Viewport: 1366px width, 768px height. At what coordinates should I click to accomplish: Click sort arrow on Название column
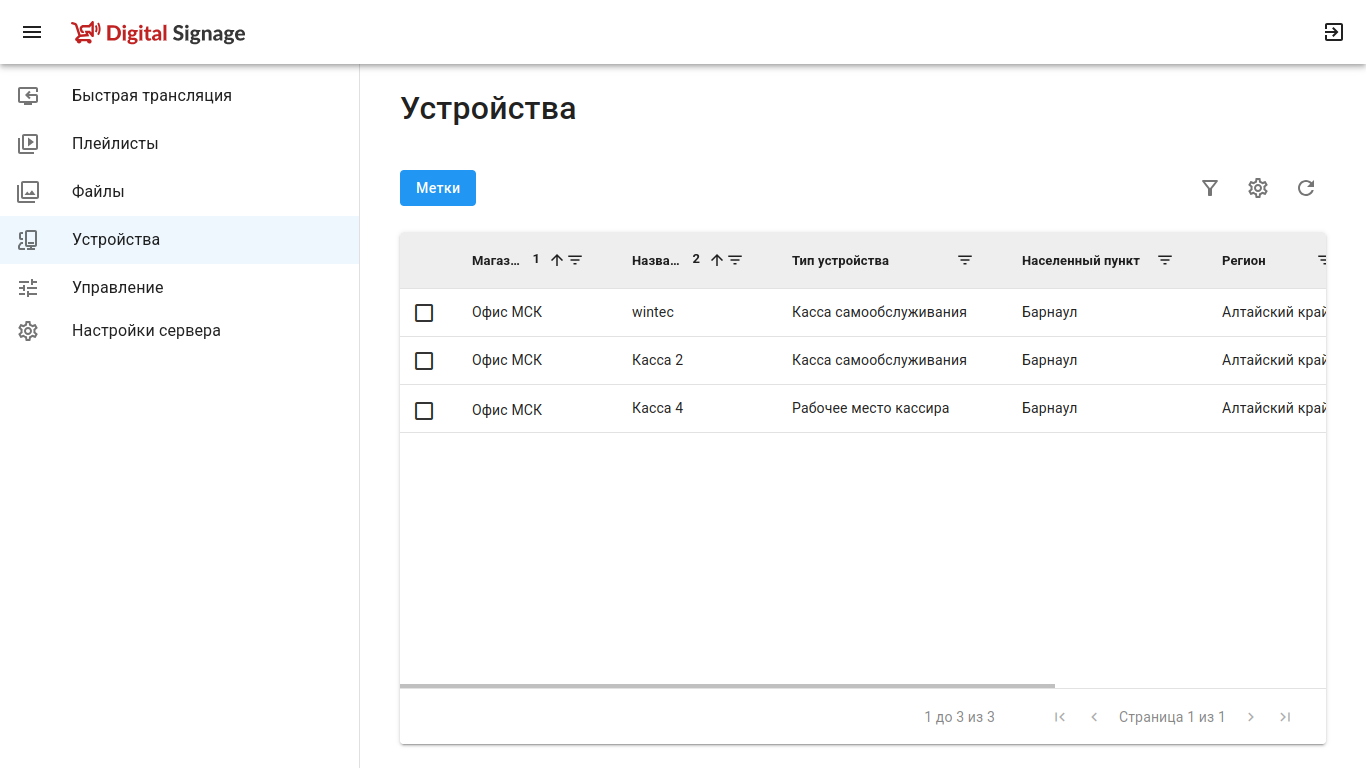[717, 260]
